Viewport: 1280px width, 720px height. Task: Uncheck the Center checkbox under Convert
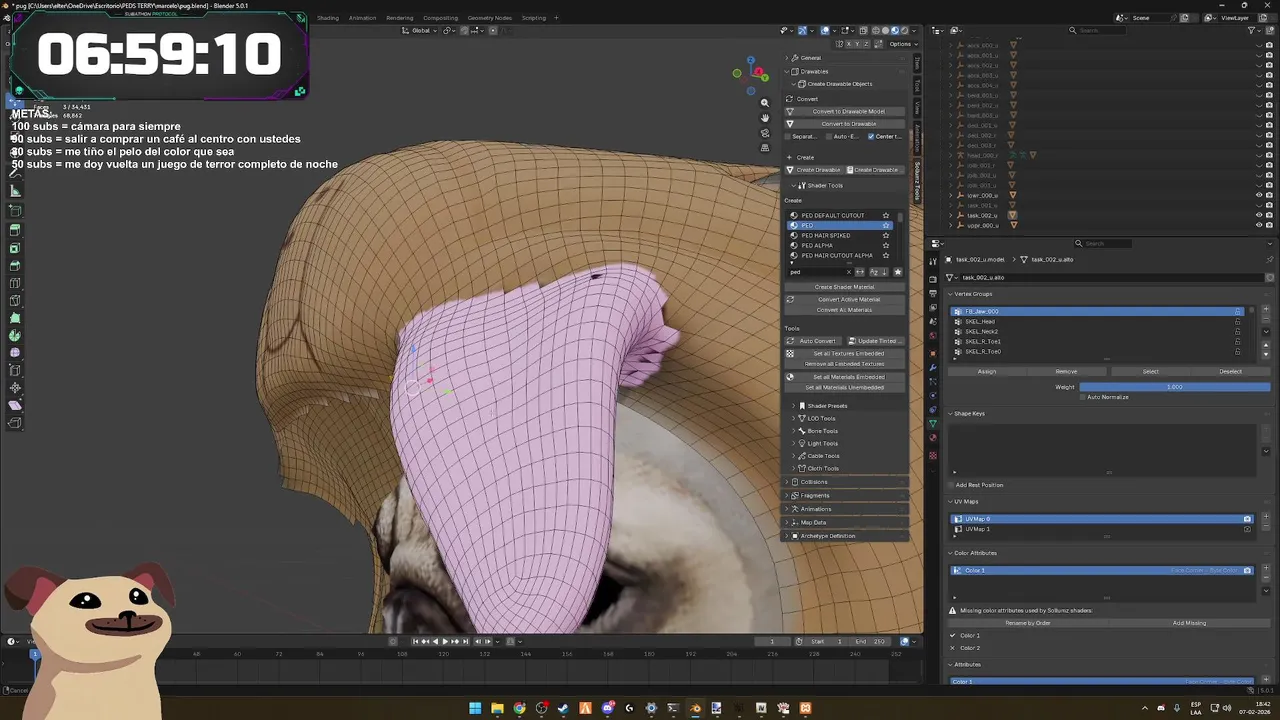tap(871, 136)
